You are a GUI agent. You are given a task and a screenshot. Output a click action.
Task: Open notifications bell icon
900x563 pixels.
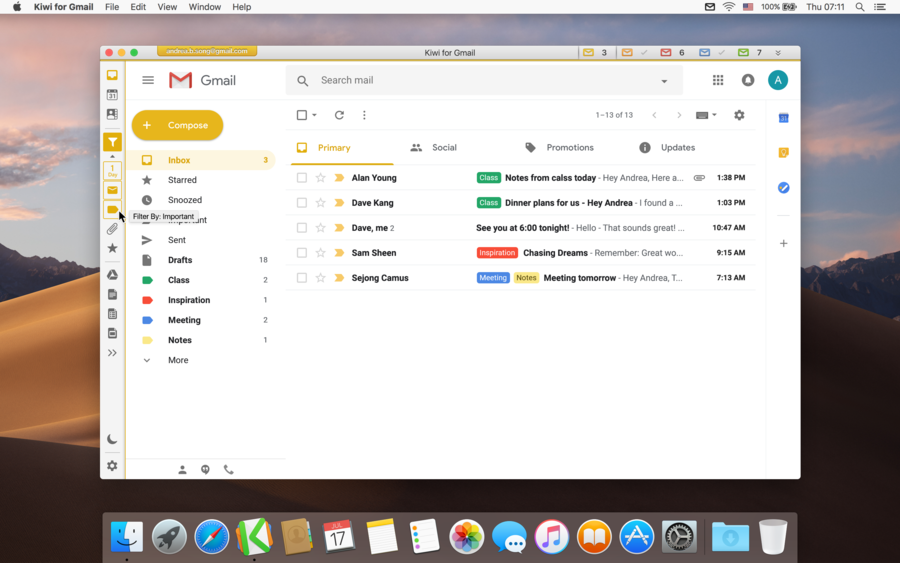point(748,80)
